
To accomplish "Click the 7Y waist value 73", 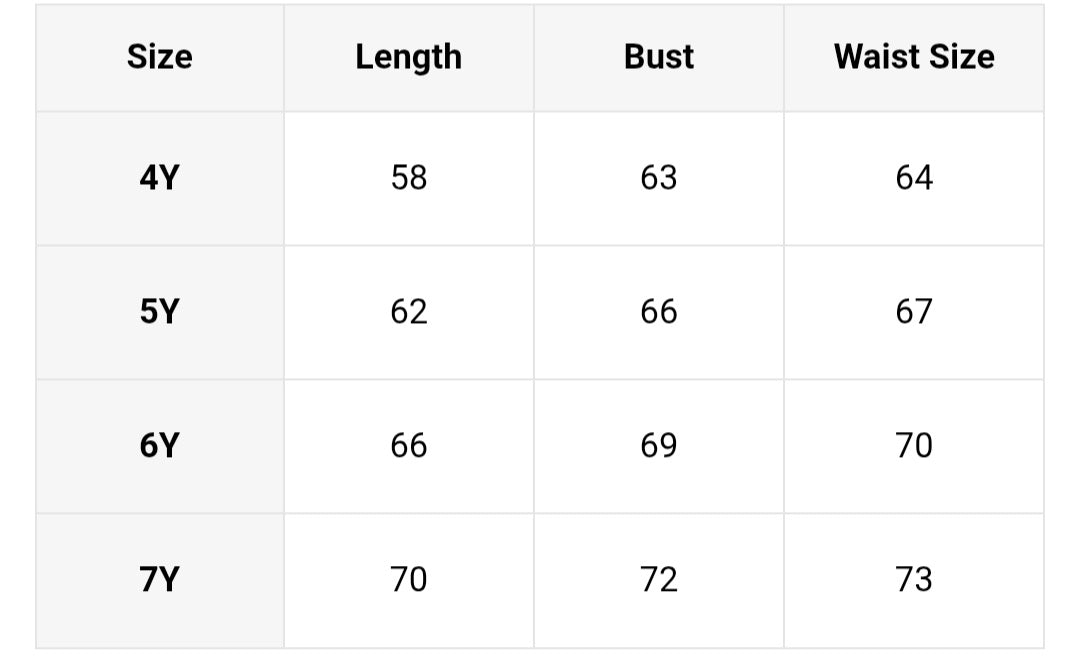I will tap(913, 580).
